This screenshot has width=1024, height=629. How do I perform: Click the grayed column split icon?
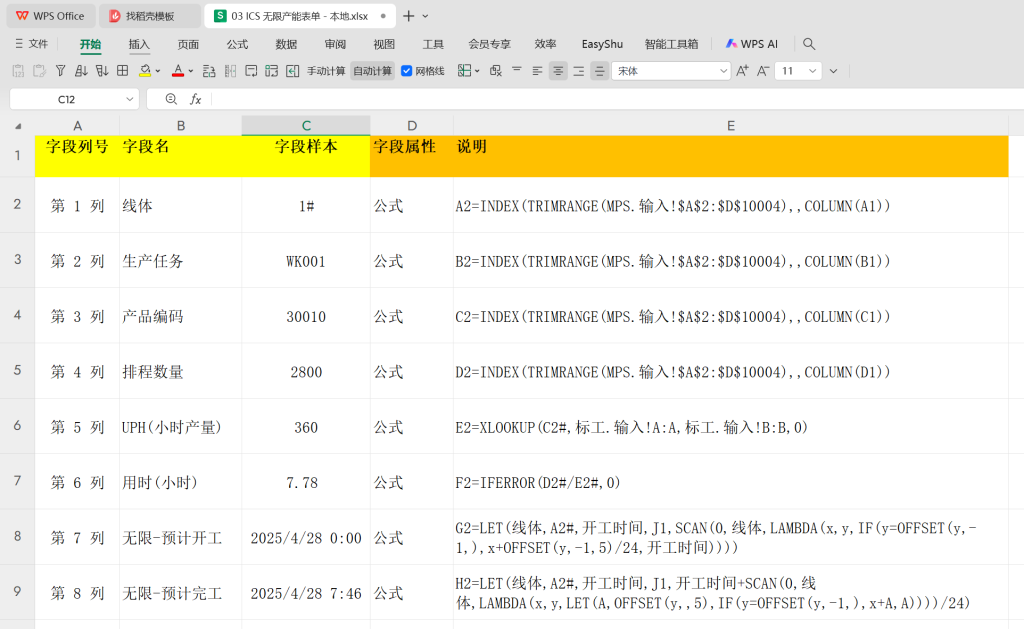[x=230, y=71]
